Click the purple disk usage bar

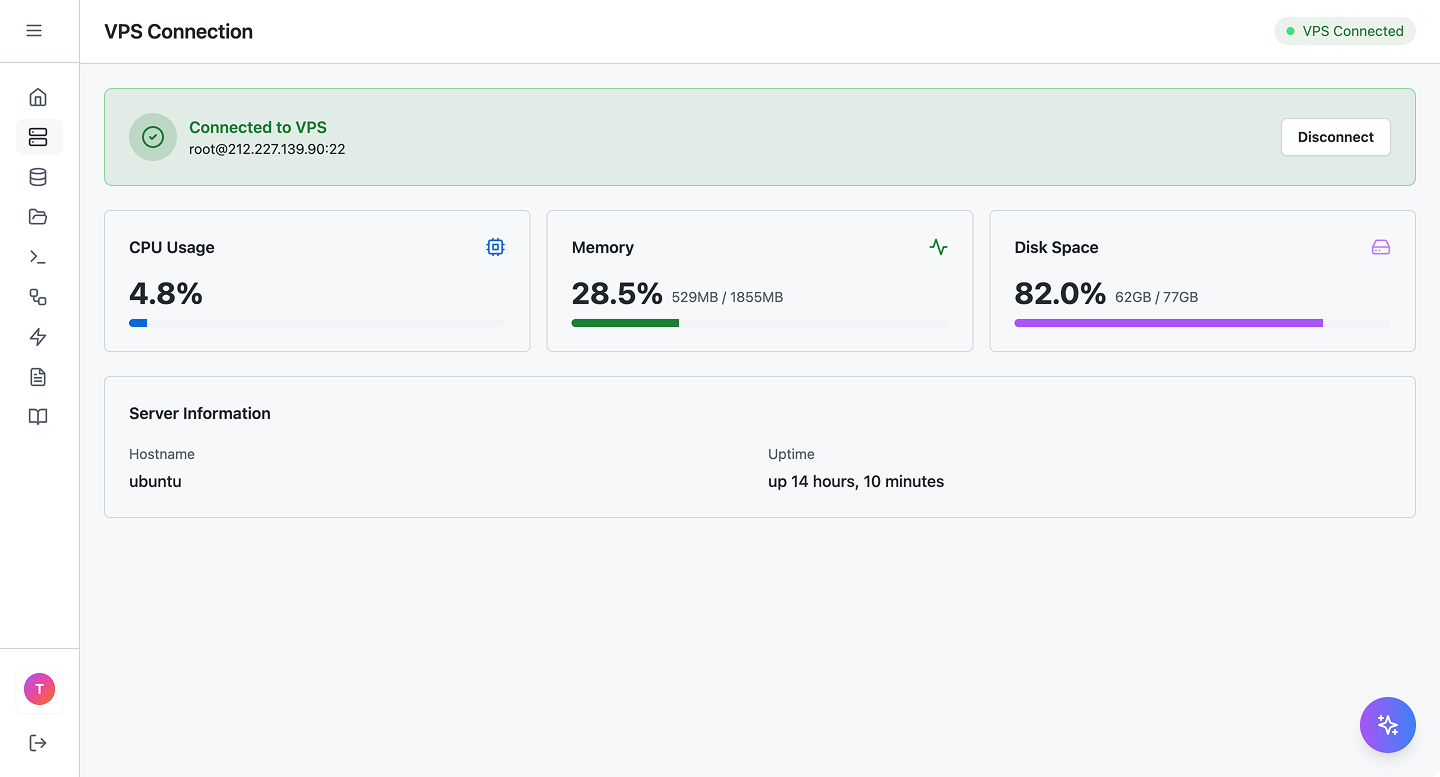point(1168,323)
